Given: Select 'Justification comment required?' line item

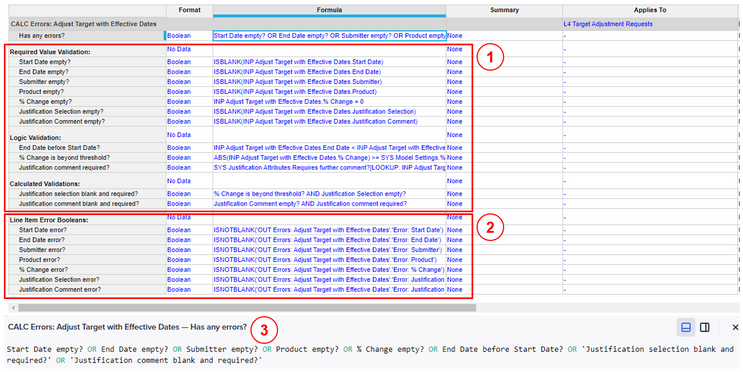Looking at the screenshot, I should tap(64, 168).
